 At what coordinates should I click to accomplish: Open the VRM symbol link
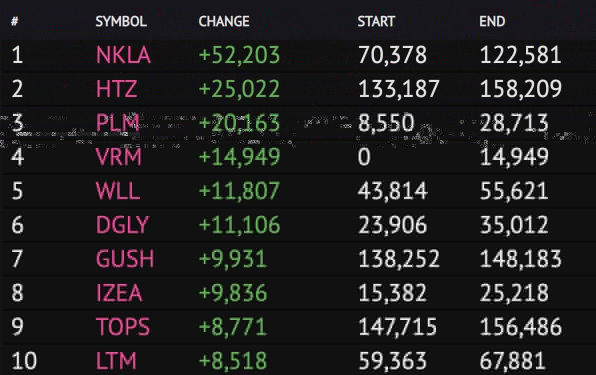[119, 157]
